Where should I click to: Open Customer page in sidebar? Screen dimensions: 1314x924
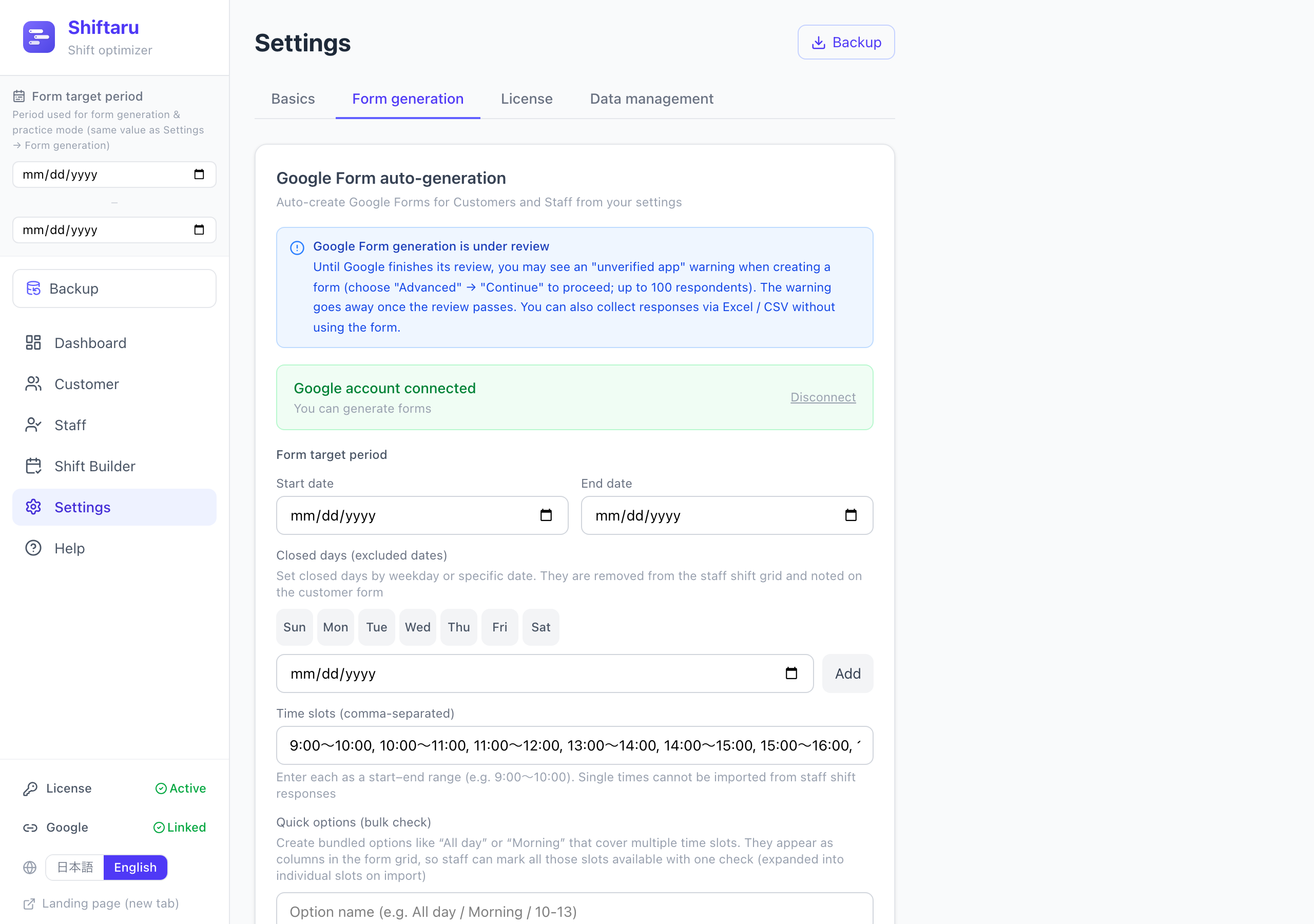[x=114, y=384]
